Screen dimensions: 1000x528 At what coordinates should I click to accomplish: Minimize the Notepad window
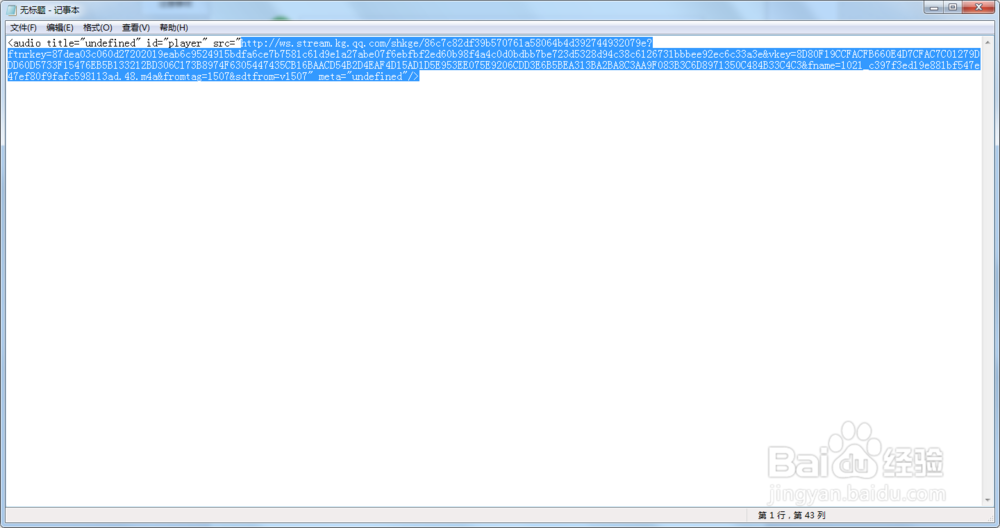934,7
